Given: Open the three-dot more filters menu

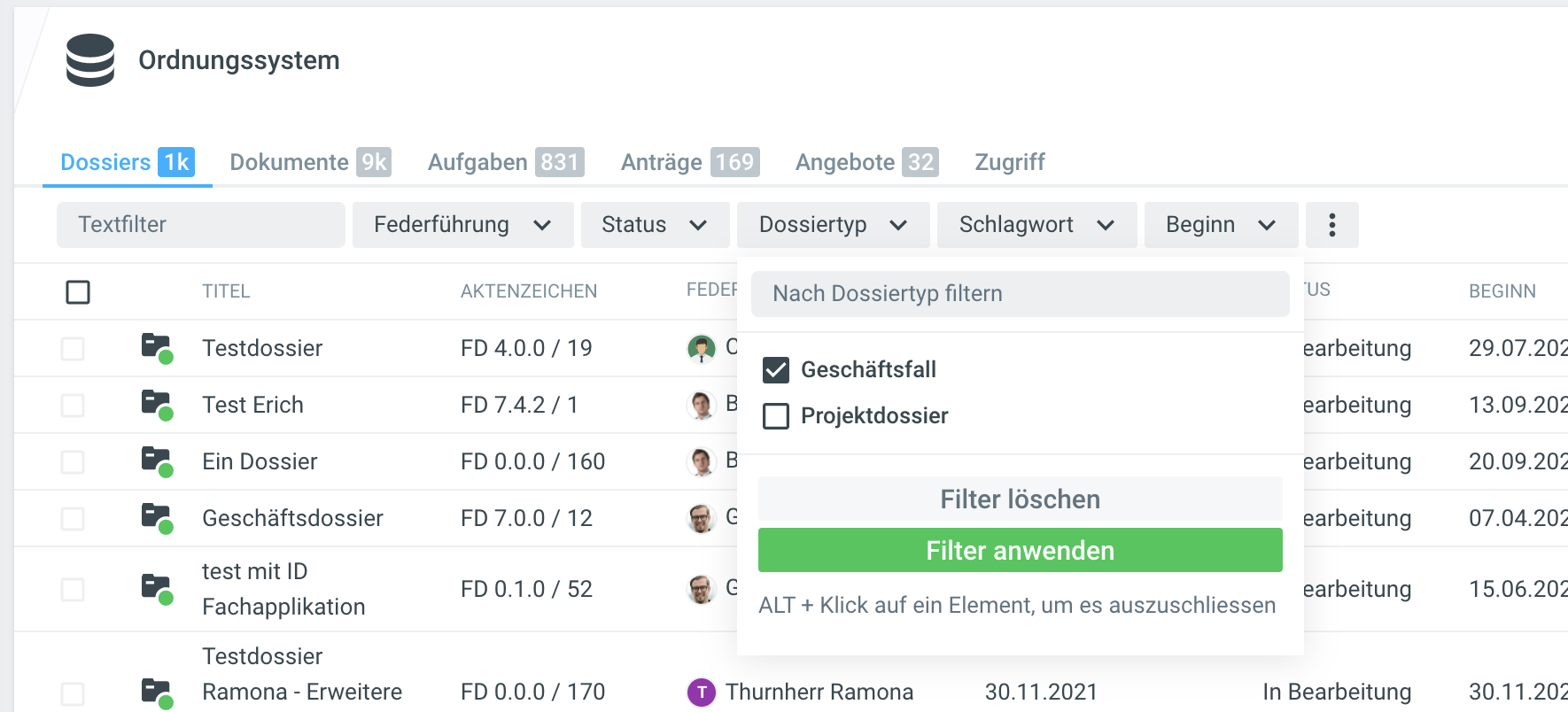Looking at the screenshot, I should [x=1331, y=225].
